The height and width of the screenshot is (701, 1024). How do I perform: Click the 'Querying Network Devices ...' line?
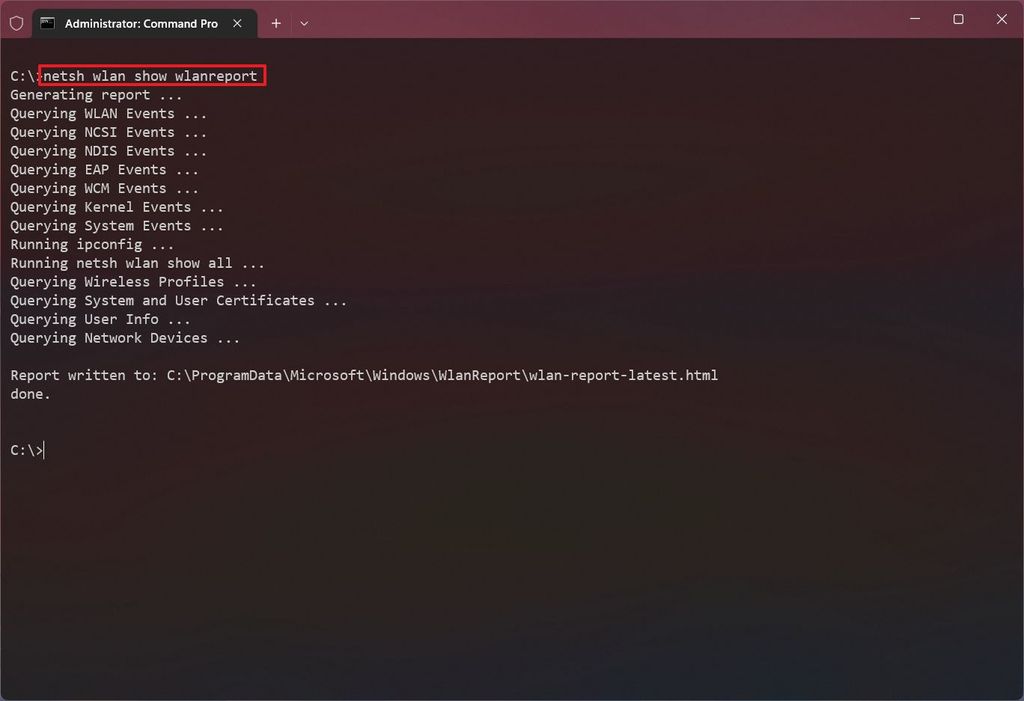tap(124, 338)
